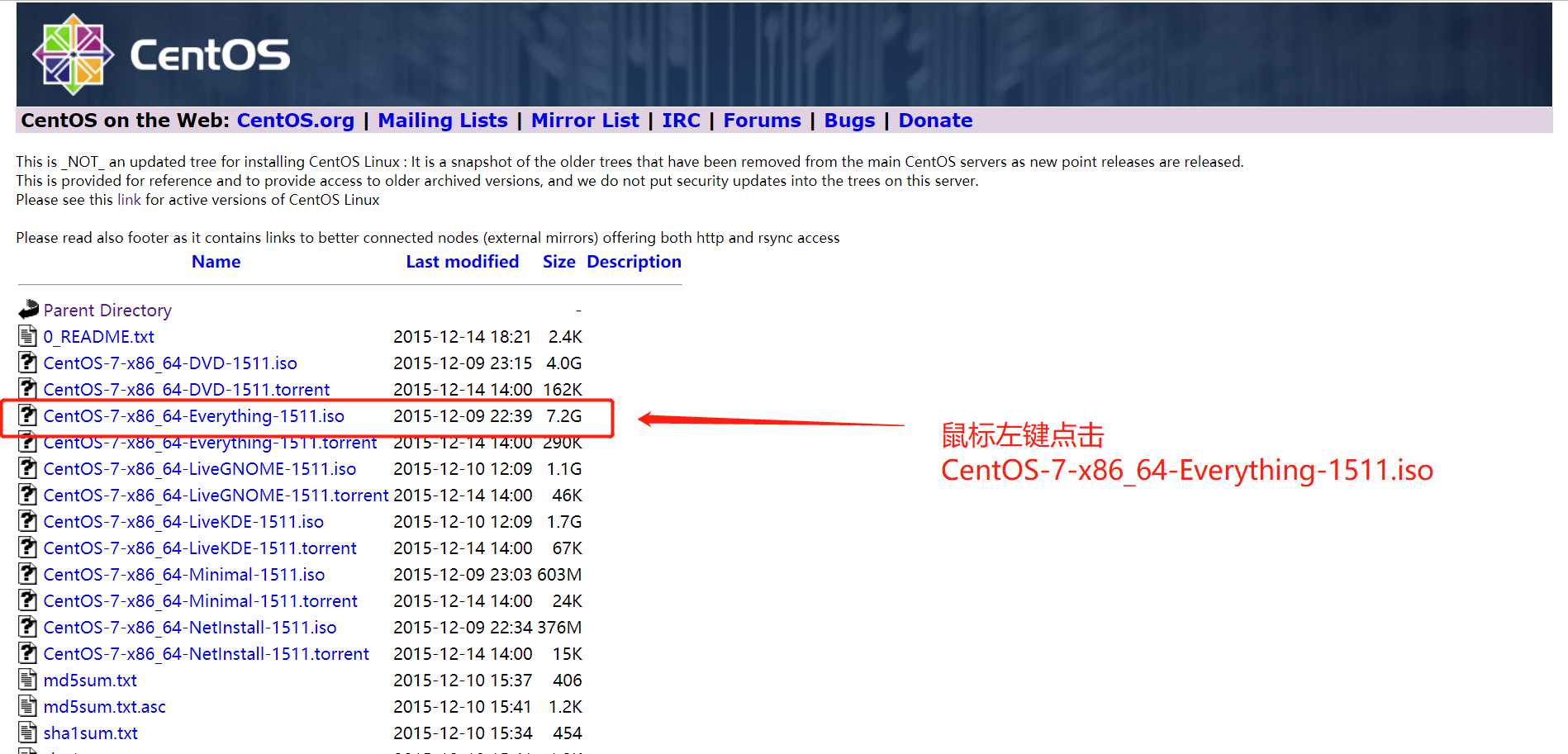Download CentOS-7-x86_64-LiveGNOME-1511.iso
This screenshot has width=1568, height=754.
click(x=200, y=469)
